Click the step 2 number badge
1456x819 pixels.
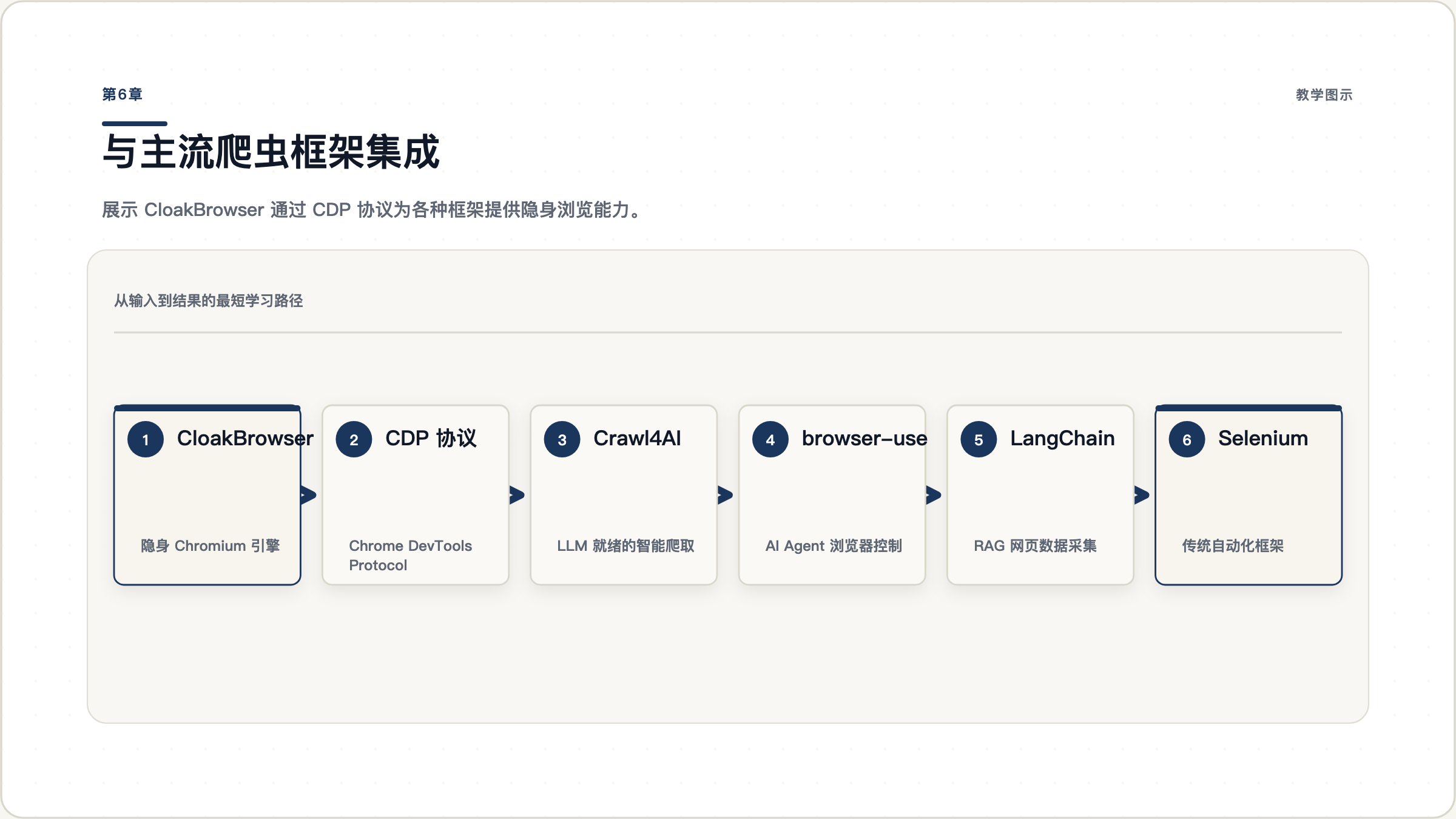pyautogui.click(x=354, y=439)
